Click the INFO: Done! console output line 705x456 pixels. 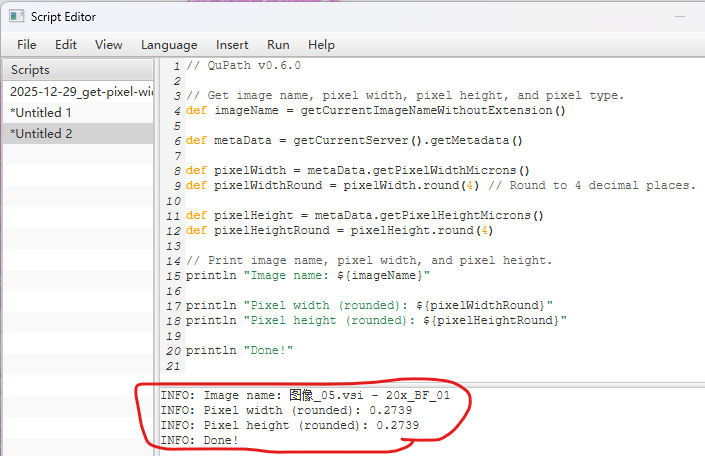pyautogui.click(x=200, y=440)
